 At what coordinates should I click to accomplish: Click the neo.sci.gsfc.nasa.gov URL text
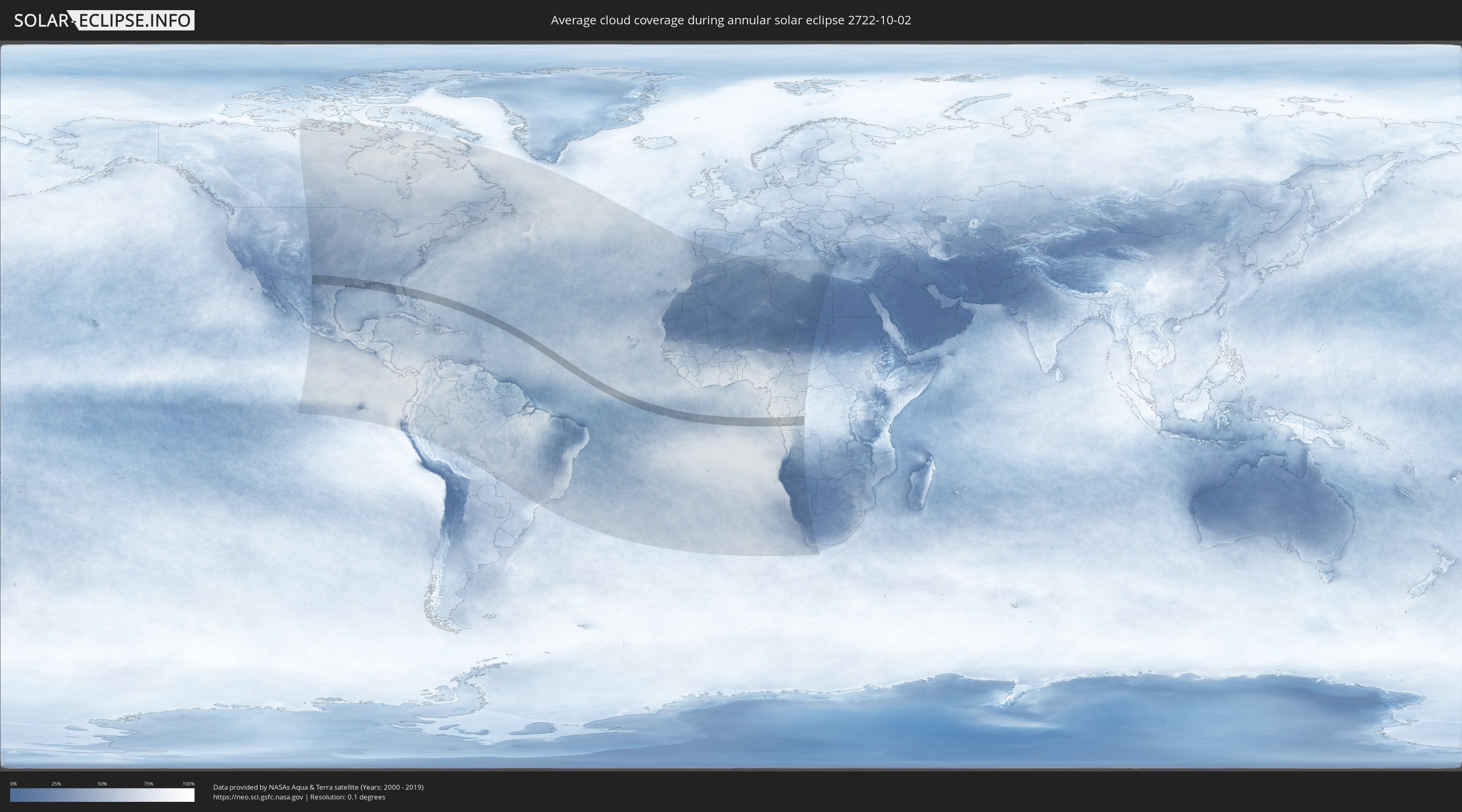tap(258, 797)
